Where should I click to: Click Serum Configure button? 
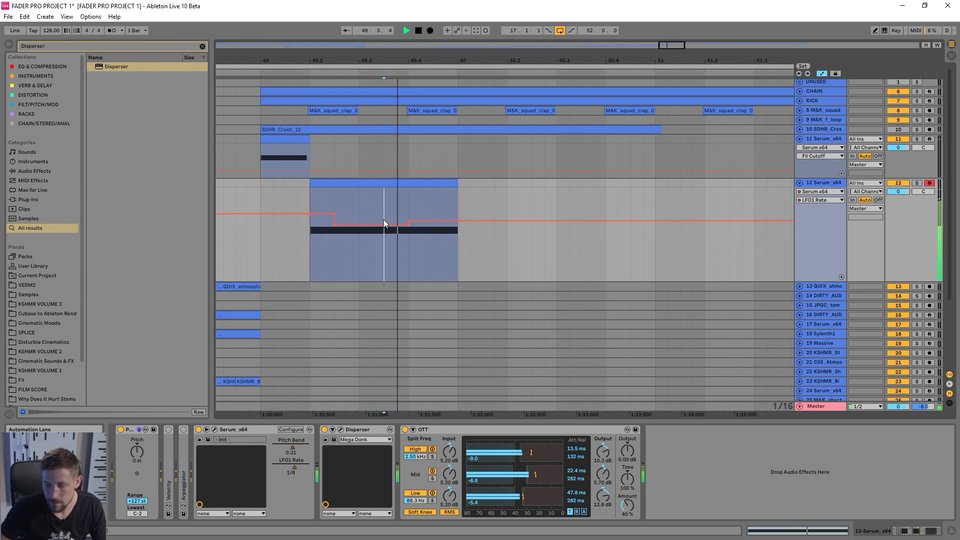click(x=290, y=430)
